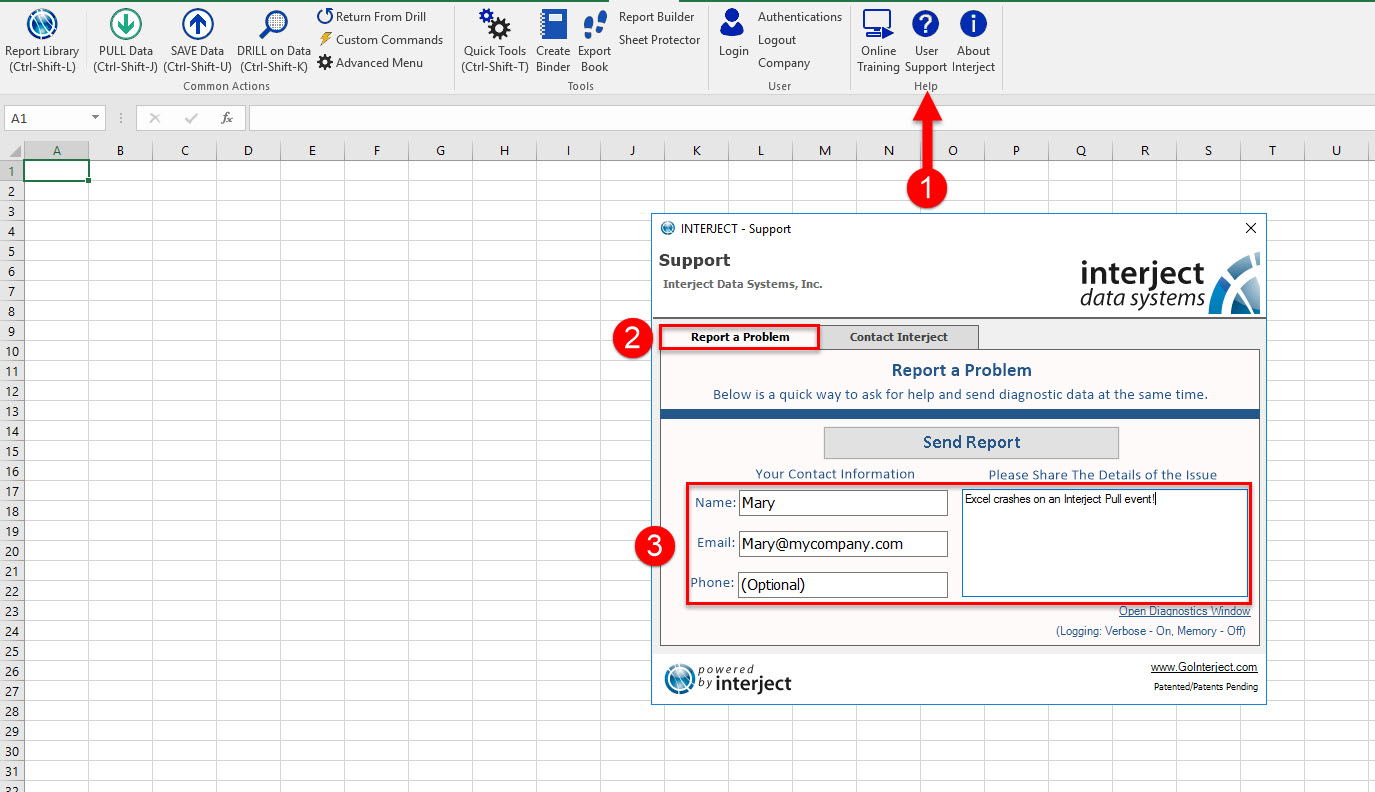Select column header H

point(504,151)
